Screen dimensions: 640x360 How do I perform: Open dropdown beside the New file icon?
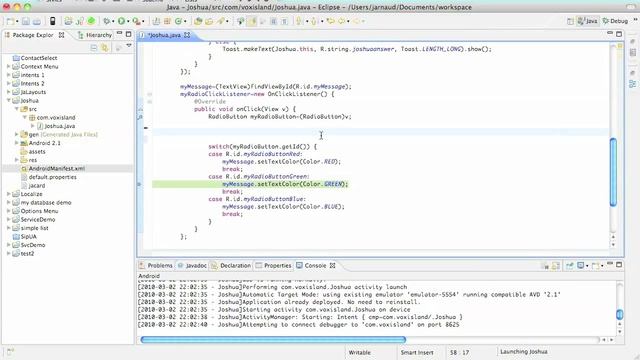(17, 22)
